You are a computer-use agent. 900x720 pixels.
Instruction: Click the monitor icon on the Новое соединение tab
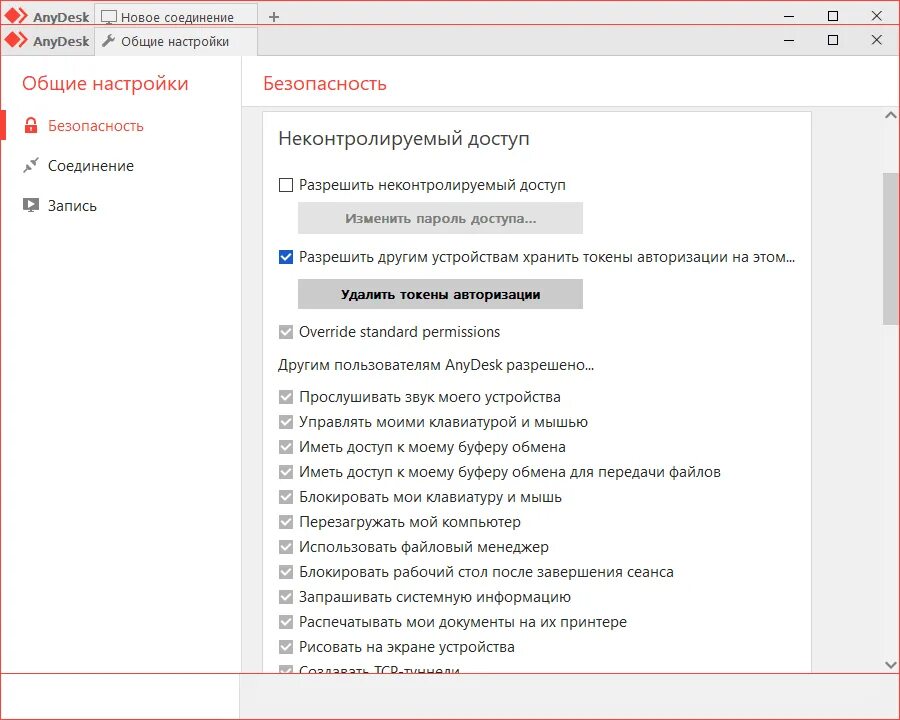click(108, 17)
